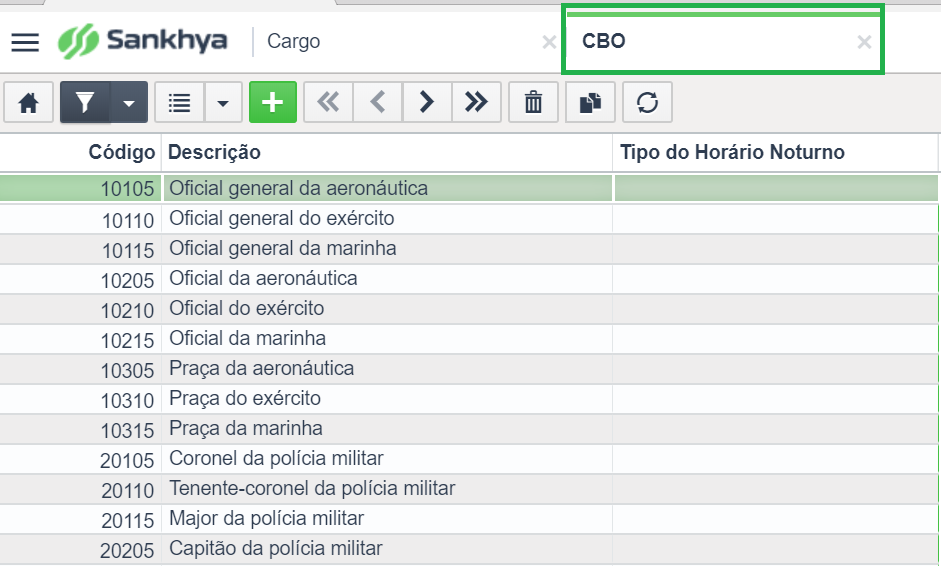The image size is (941, 570).
Task: Select row Oficial da marinha
Action: (x=469, y=339)
